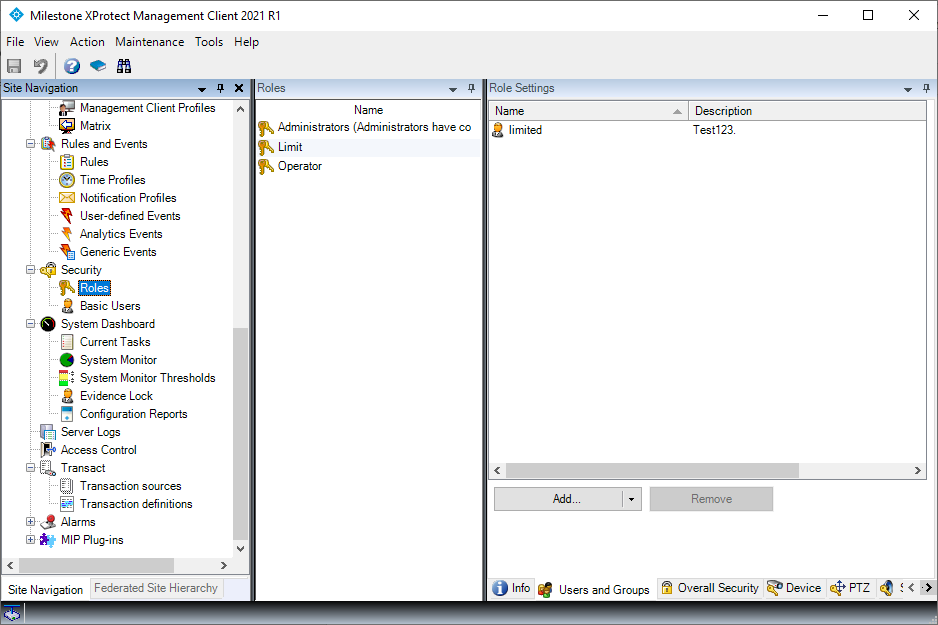The image size is (938, 625).
Task: Click the blue book documentation icon
Action: click(x=97, y=65)
